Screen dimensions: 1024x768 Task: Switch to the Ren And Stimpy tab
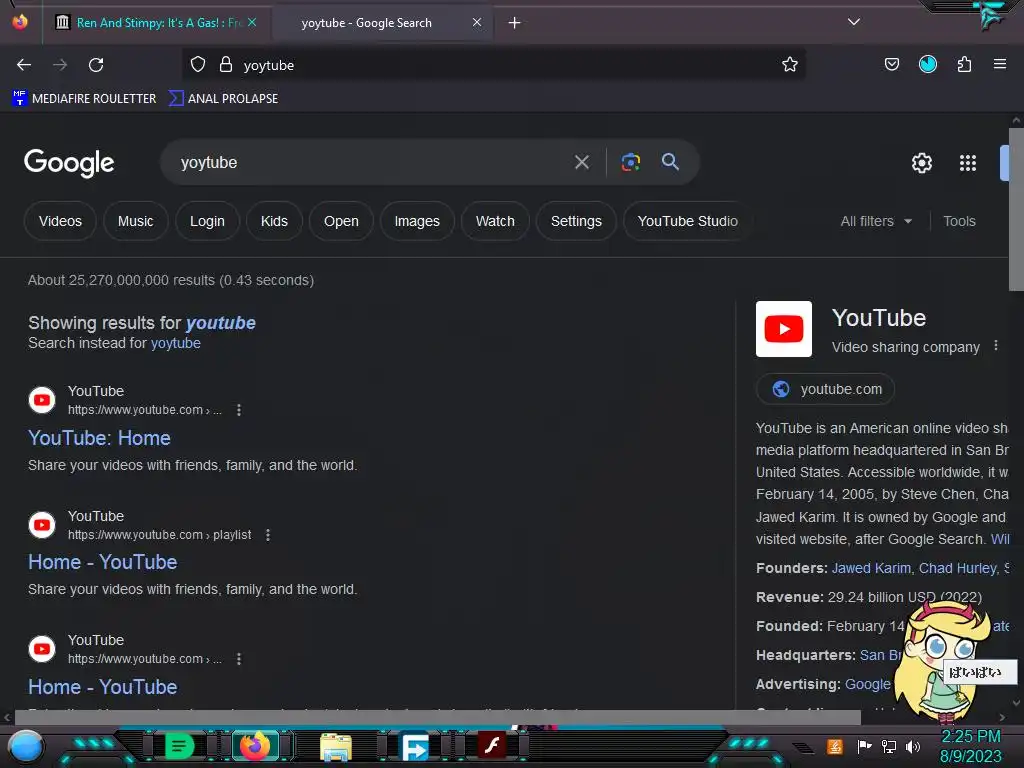(x=157, y=23)
